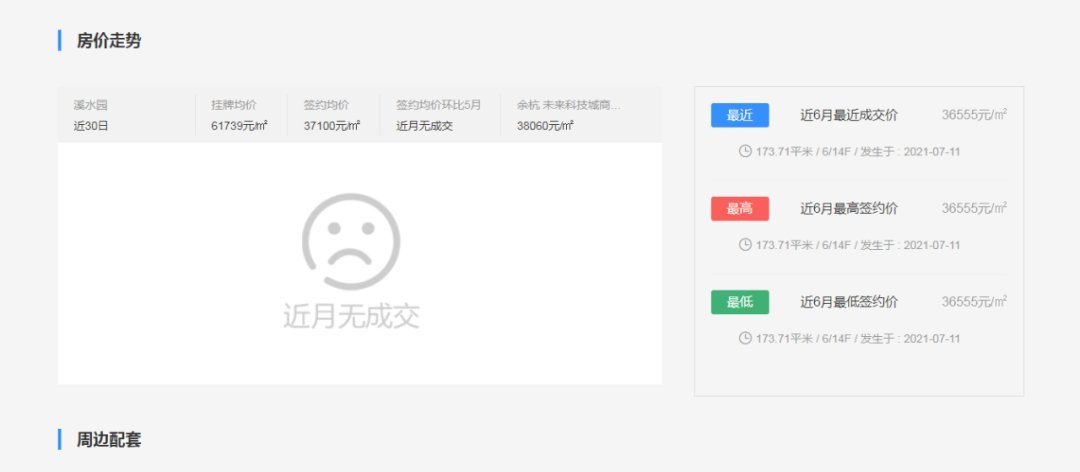Click the 近6月最近成交价 label

click(x=849, y=115)
